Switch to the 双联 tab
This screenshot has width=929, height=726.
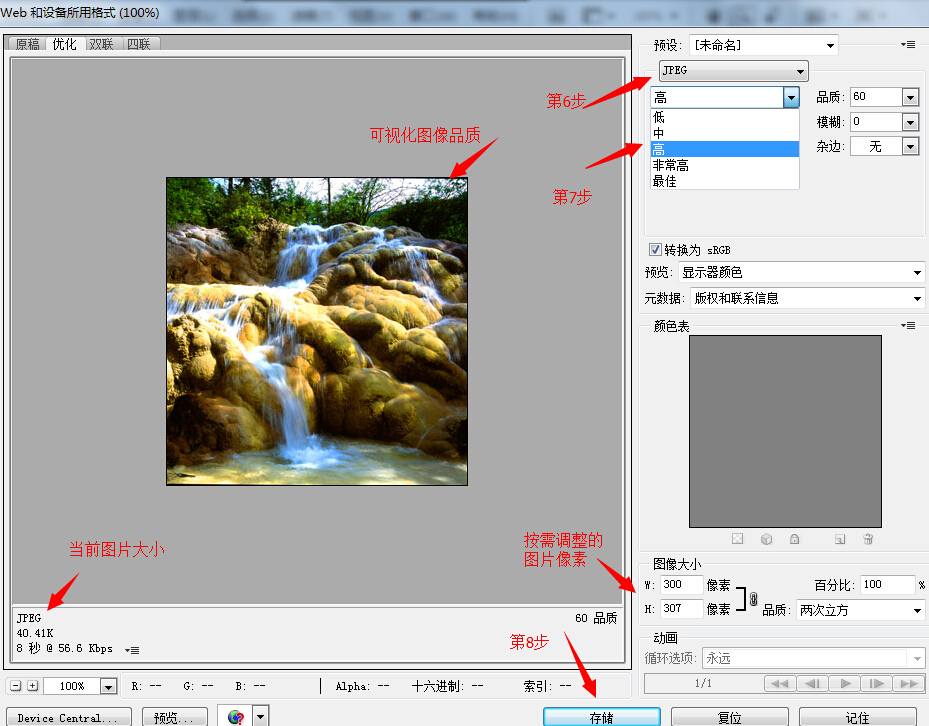point(101,44)
